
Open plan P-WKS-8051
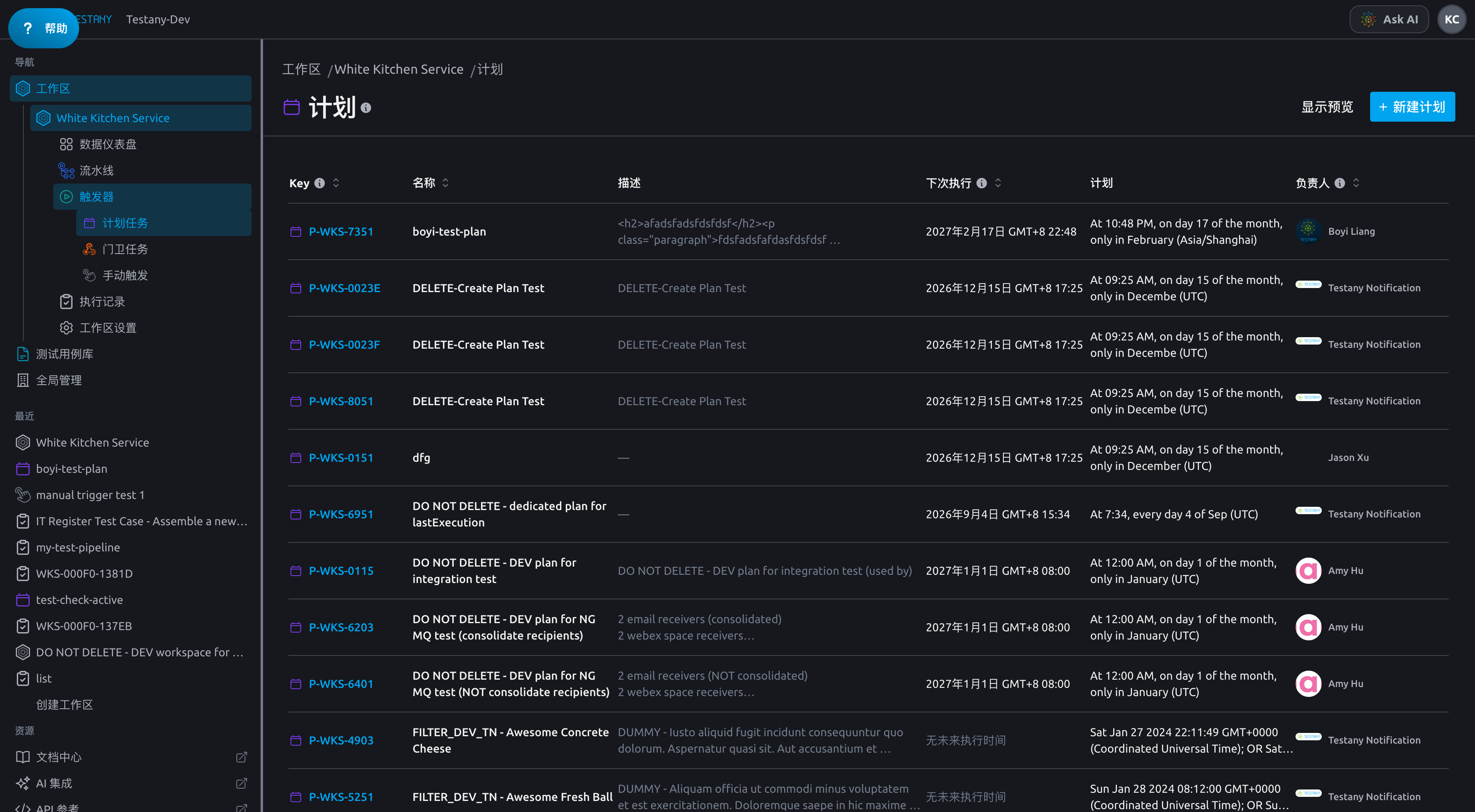pos(341,402)
